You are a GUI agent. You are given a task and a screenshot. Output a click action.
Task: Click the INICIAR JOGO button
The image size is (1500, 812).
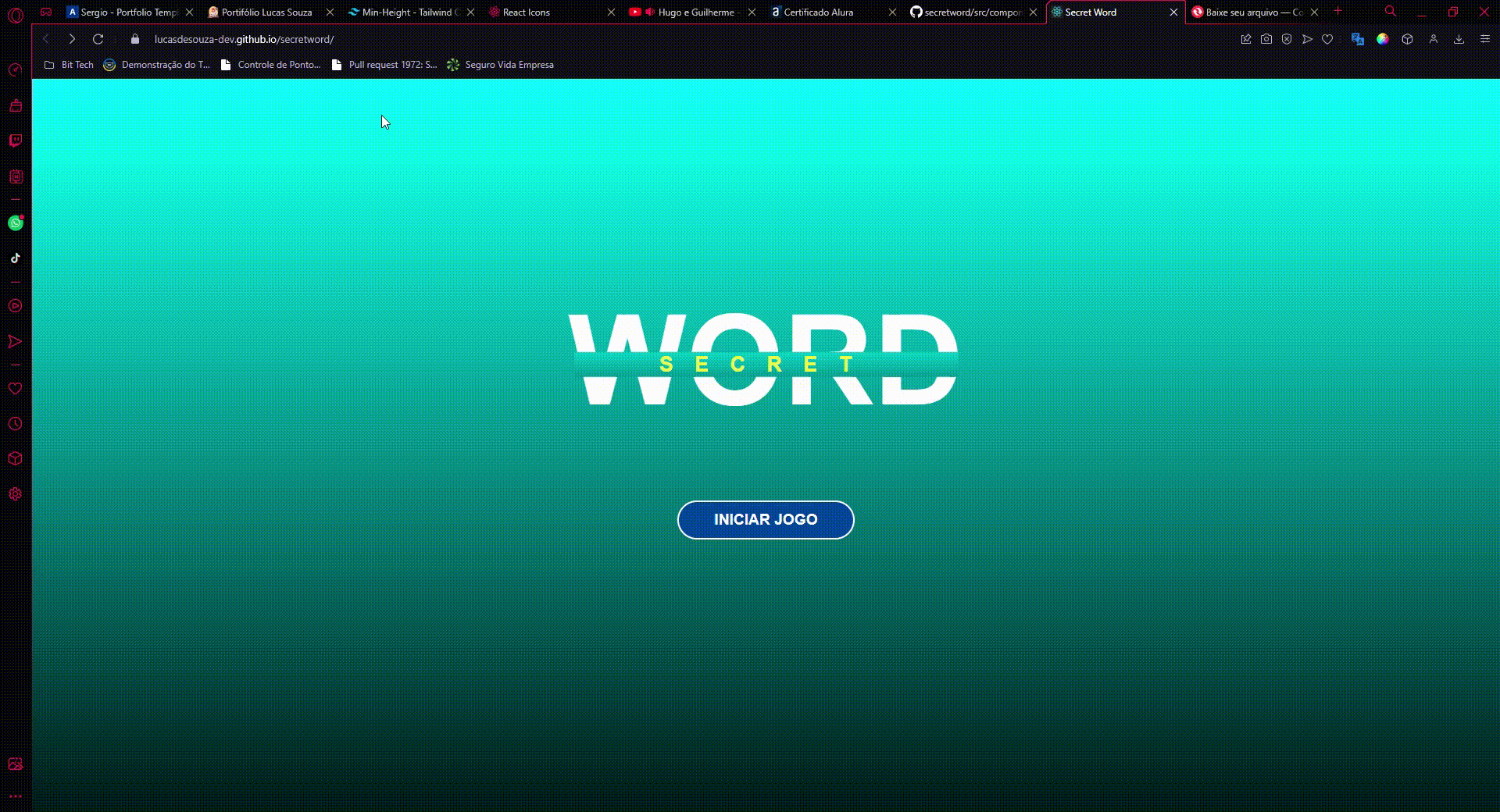pos(765,520)
